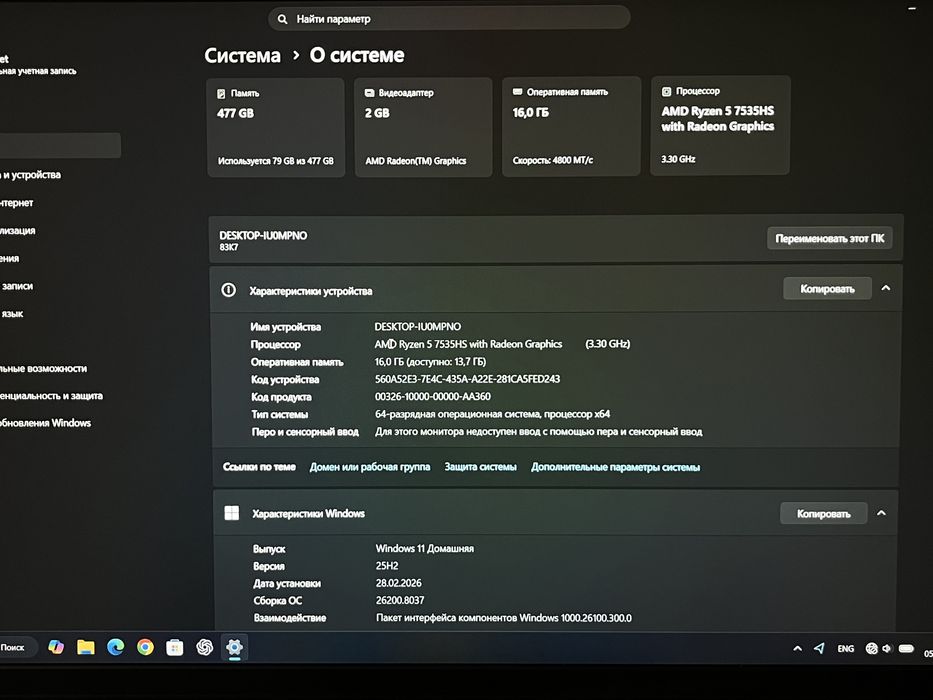The width and height of the screenshot is (933, 700).
Task: Click the Найти параметр search field
Action: [x=449, y=18]
